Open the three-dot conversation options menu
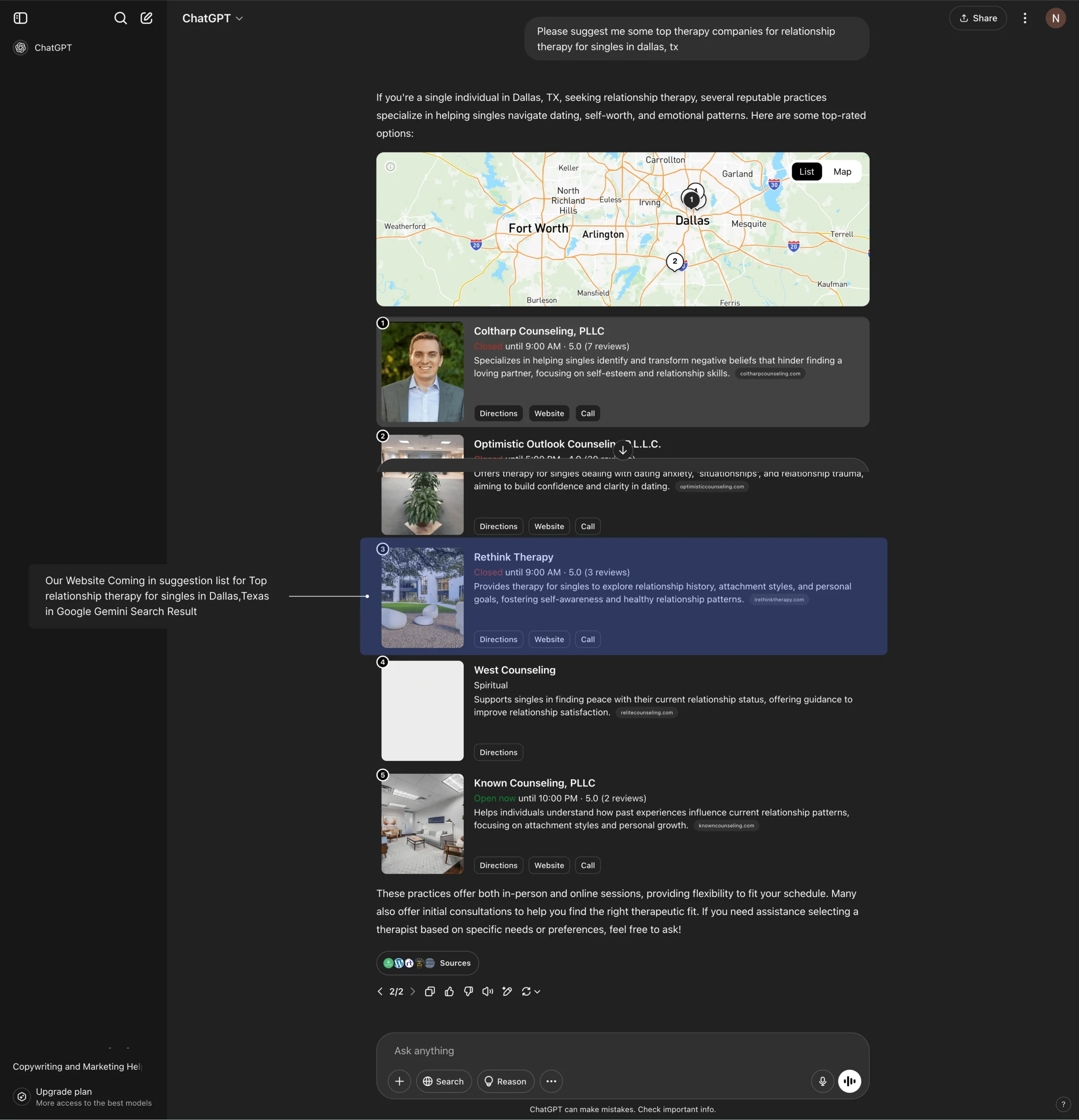This screenshot has width=1079, height=1120. (x=1025, y=18)
